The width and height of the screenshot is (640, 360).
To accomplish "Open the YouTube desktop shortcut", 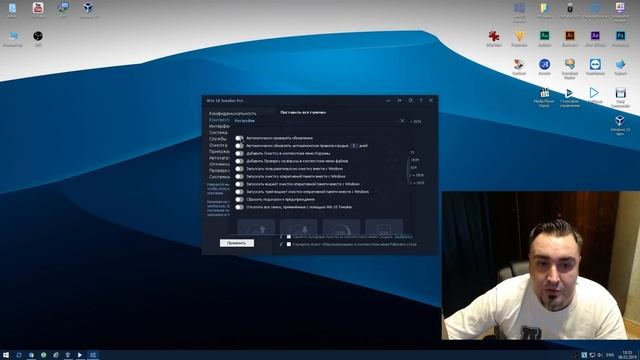I will (38, 9).
